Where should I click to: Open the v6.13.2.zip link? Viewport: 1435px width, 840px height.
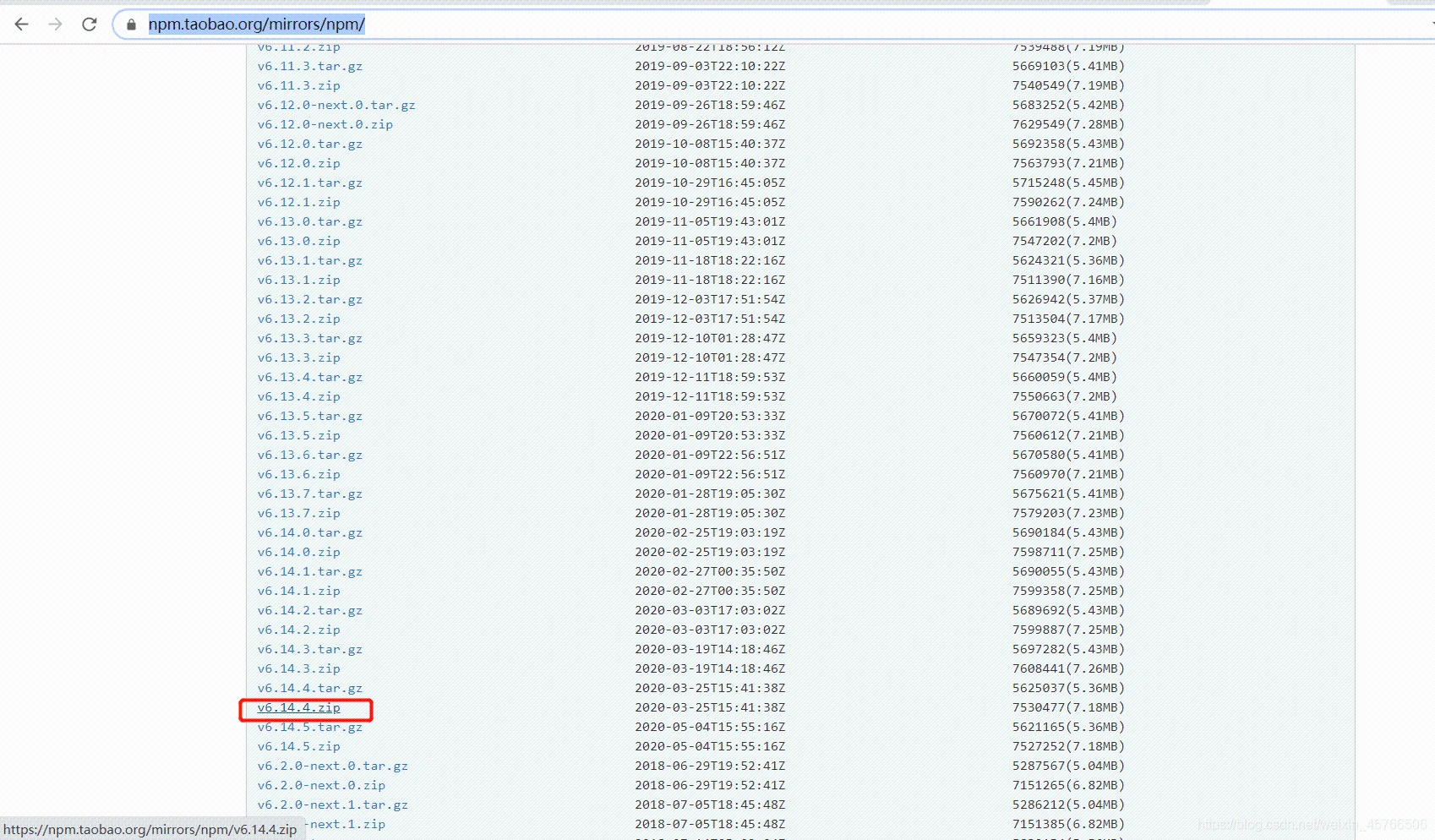tap(299, 319)
